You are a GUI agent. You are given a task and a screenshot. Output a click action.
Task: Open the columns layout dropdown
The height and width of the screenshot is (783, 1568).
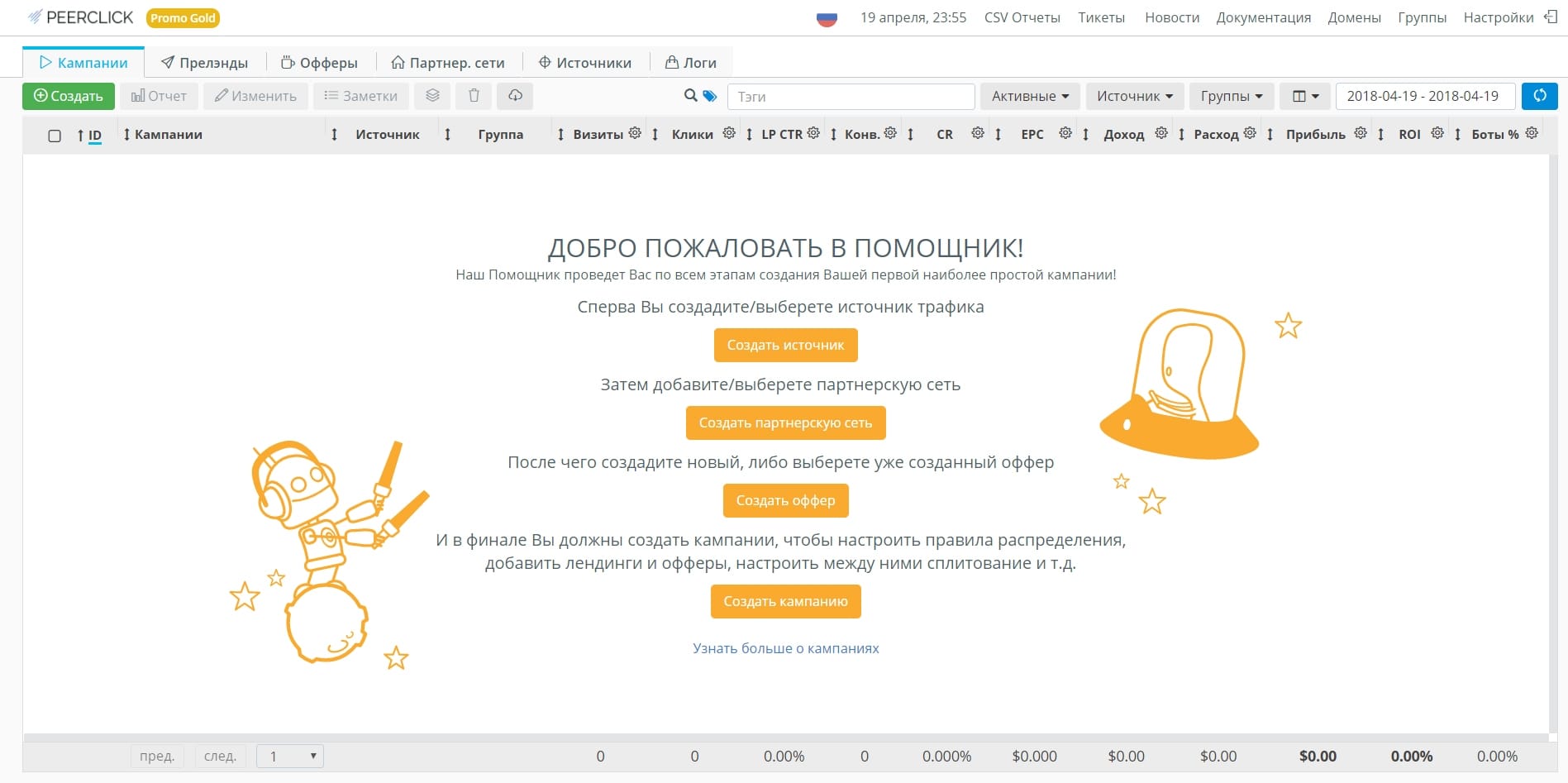1305,96
